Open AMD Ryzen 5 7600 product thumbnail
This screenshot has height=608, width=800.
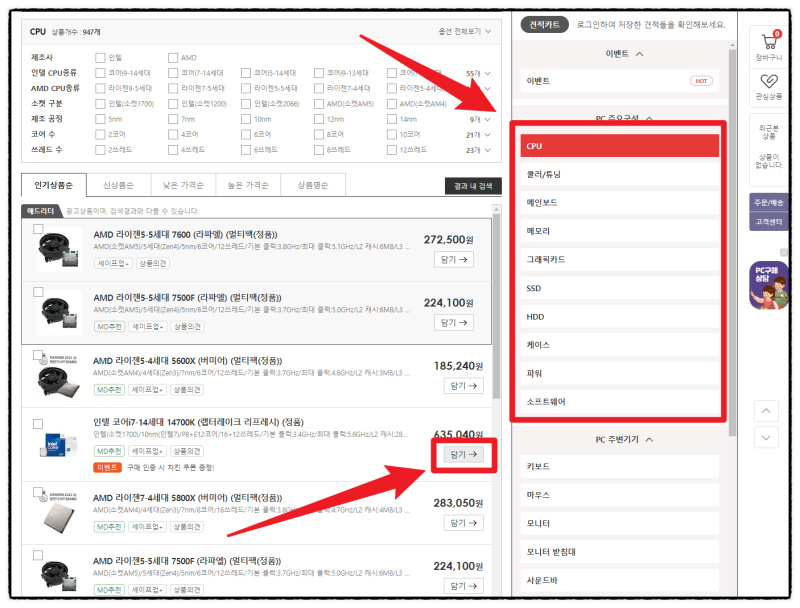pos(58,249)
